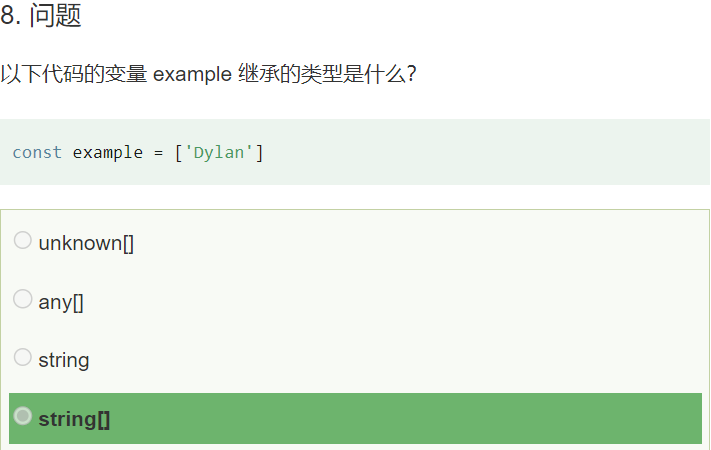Click the plain string answer label text

tap(64, 361)
